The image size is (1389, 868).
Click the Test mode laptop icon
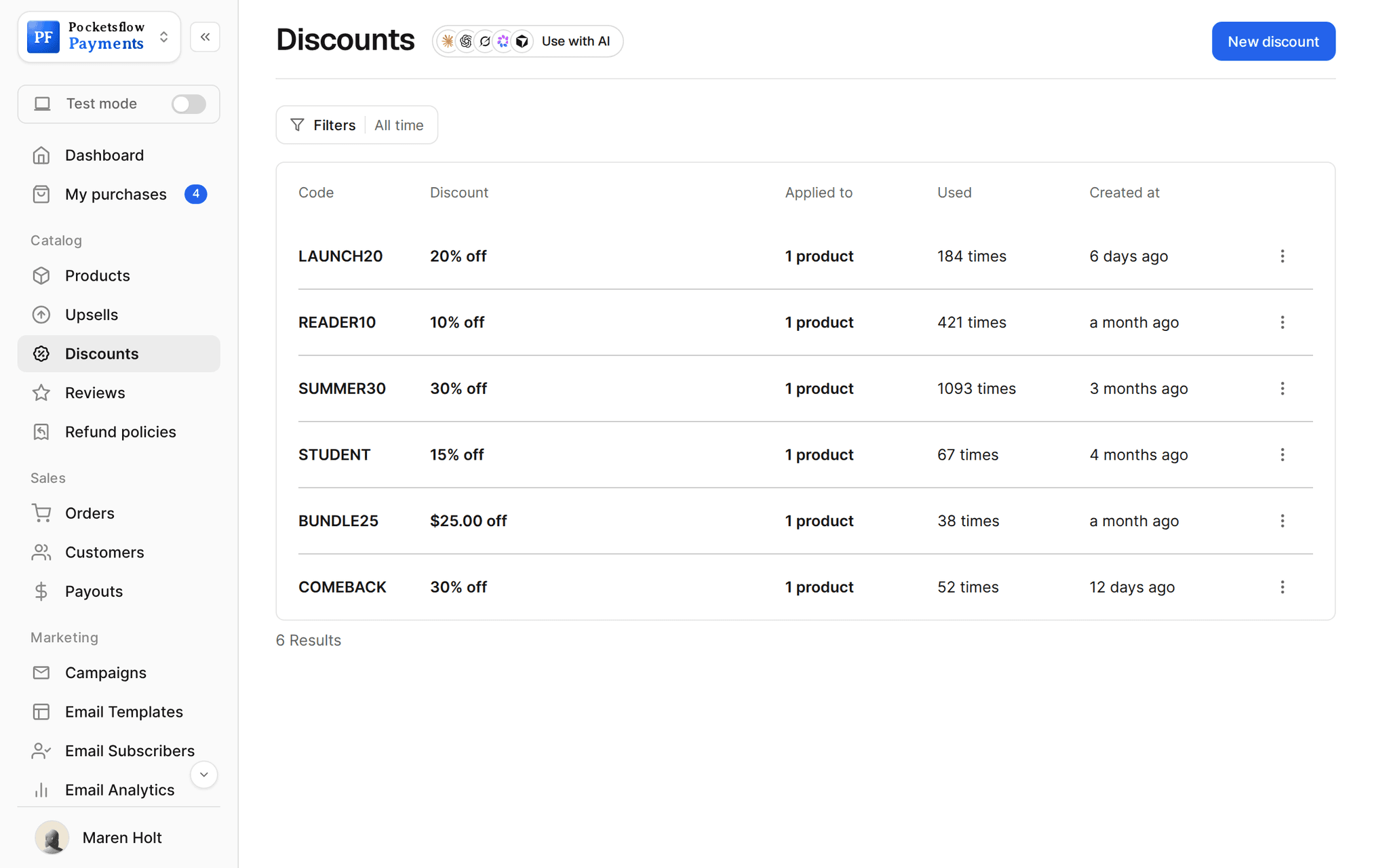(43, 104)
